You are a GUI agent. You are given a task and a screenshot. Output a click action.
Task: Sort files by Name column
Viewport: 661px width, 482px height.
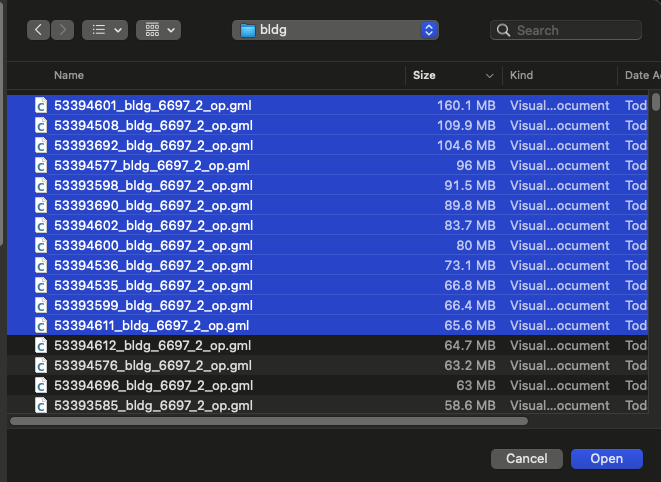69,75
